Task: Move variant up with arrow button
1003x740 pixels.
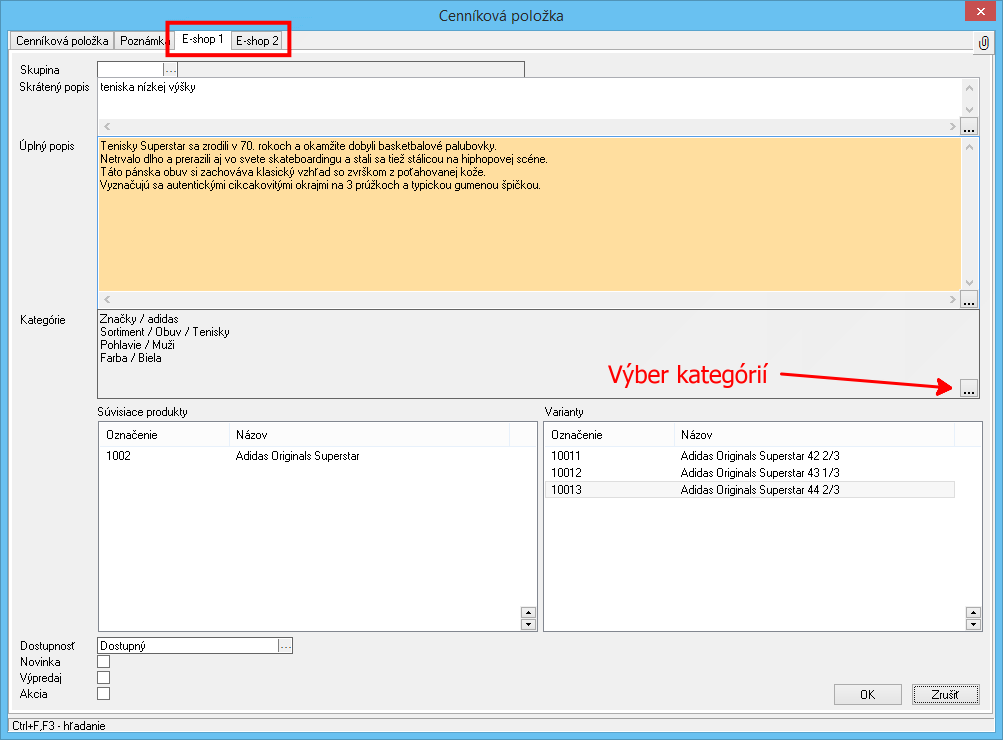Action: pyautogui.click(x=973, y=613)
